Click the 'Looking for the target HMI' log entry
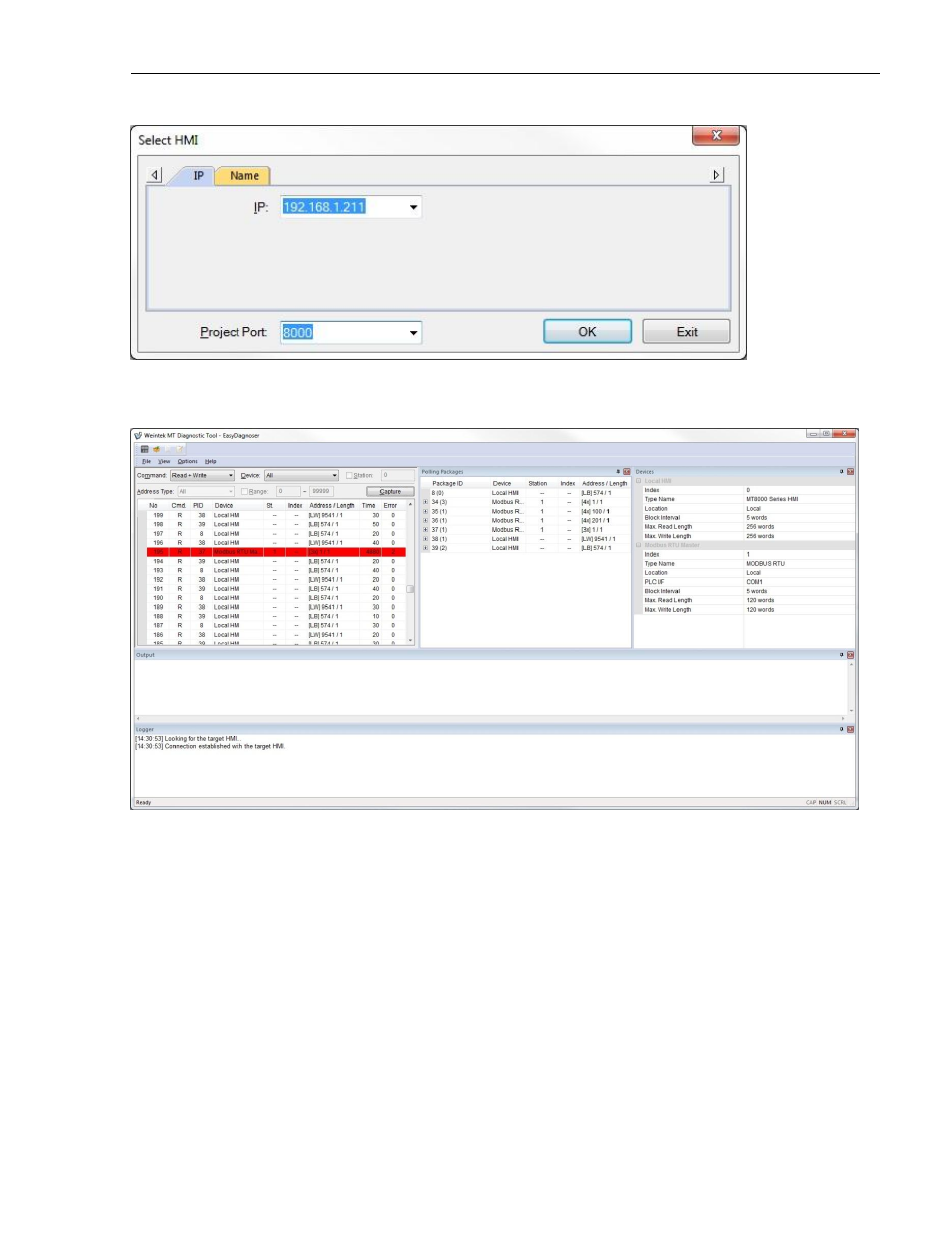Image resolution: width=952 pixels, height=1233 pixels. [189, 739]
